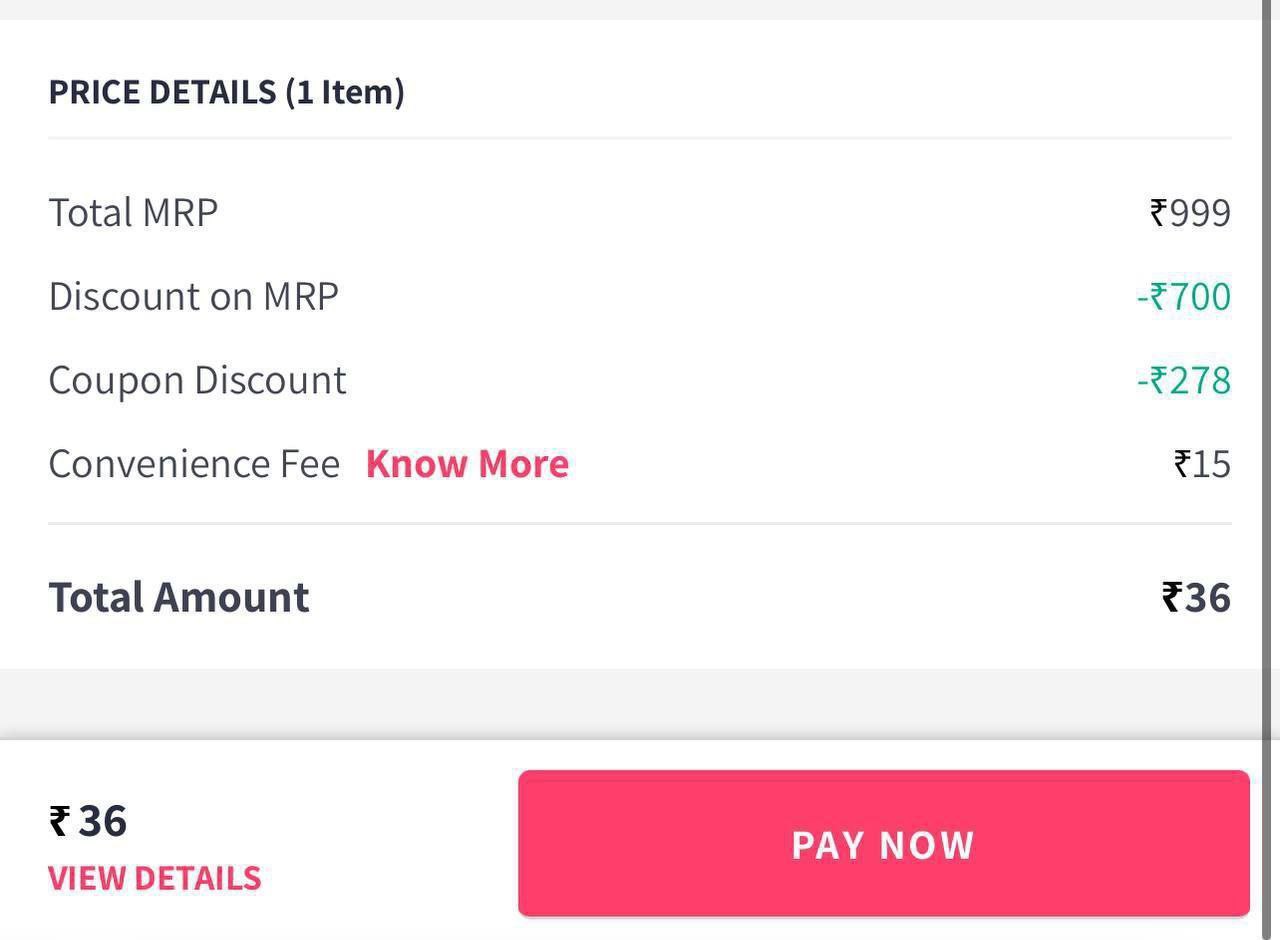
Task: Select the Total Amount label
Action: coord(179,596)
